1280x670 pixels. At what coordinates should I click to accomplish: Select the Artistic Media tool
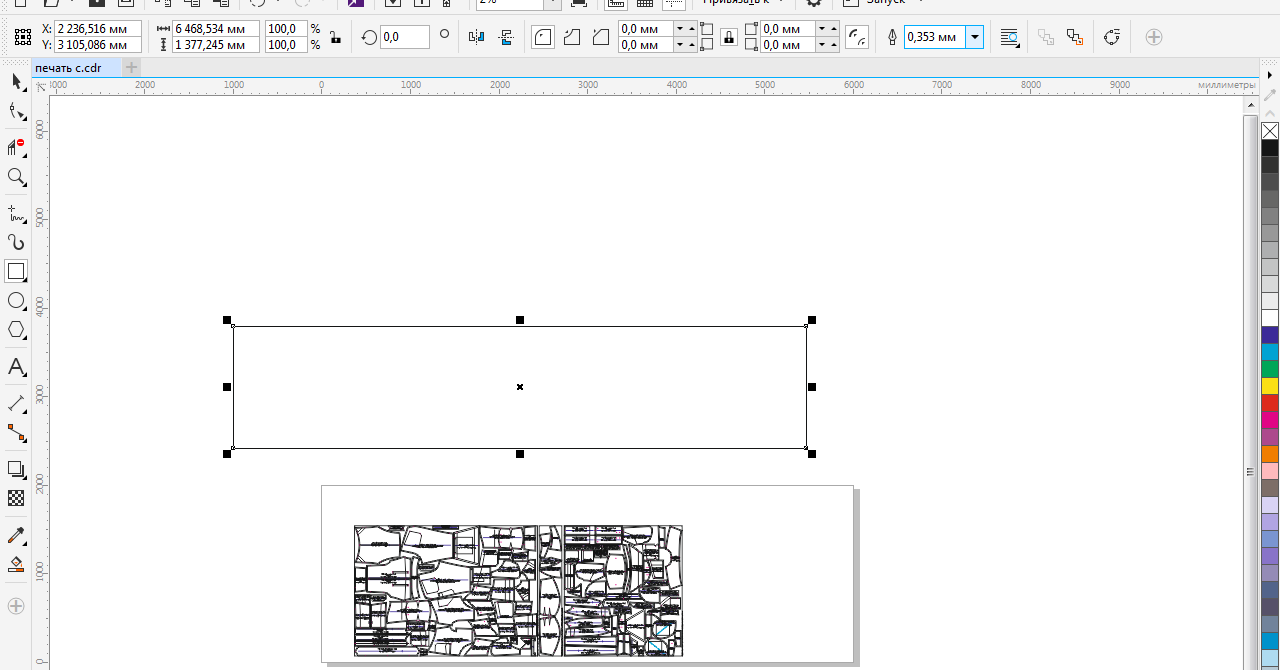point(16,242)
